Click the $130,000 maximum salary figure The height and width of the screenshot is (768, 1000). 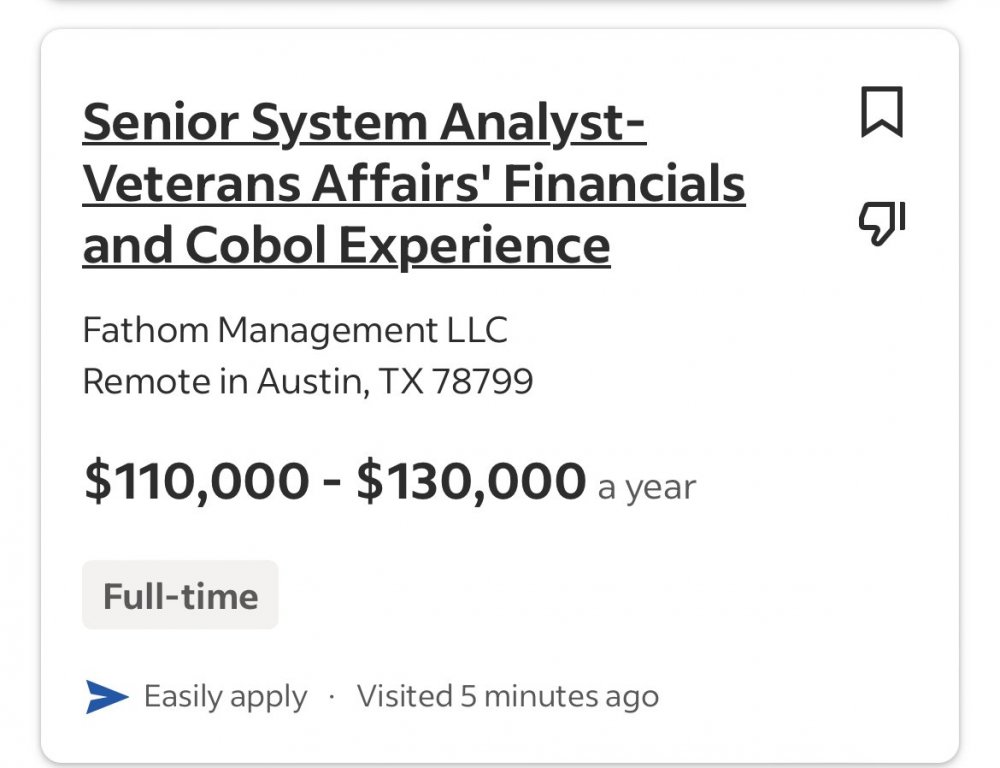click(470, 481)
